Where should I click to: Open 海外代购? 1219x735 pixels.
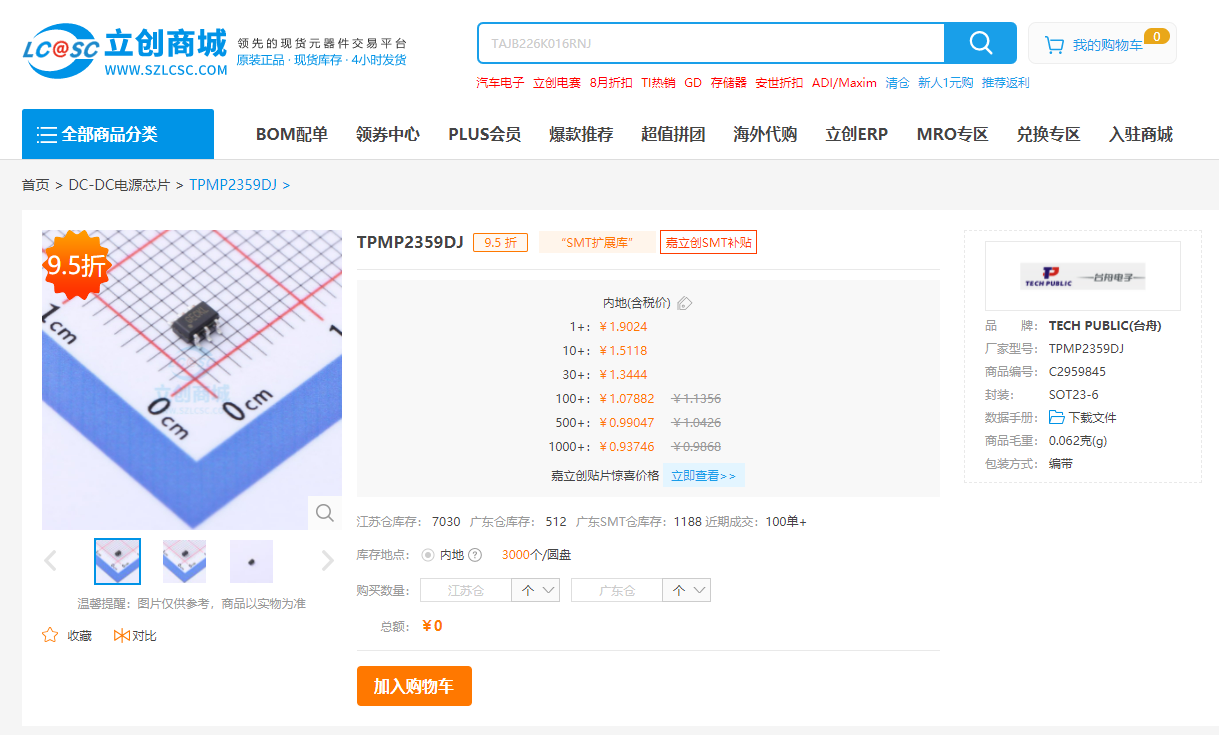tap(765, 134)
